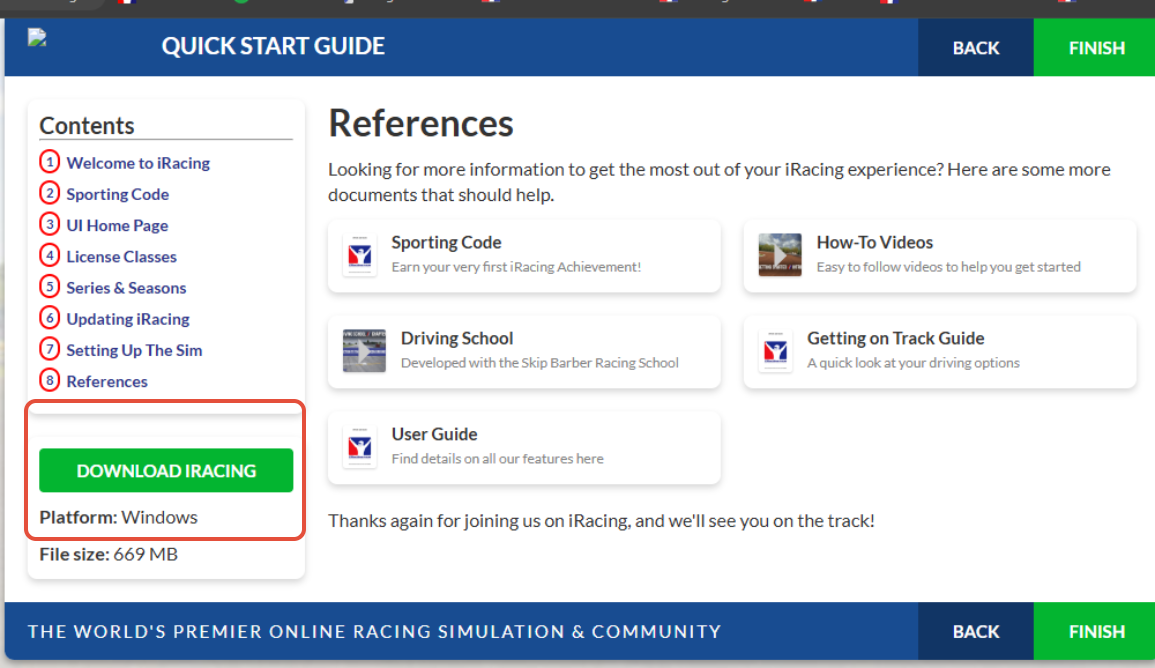
Task: Click the Back button in the bottom footer
Action: (975, 631)
